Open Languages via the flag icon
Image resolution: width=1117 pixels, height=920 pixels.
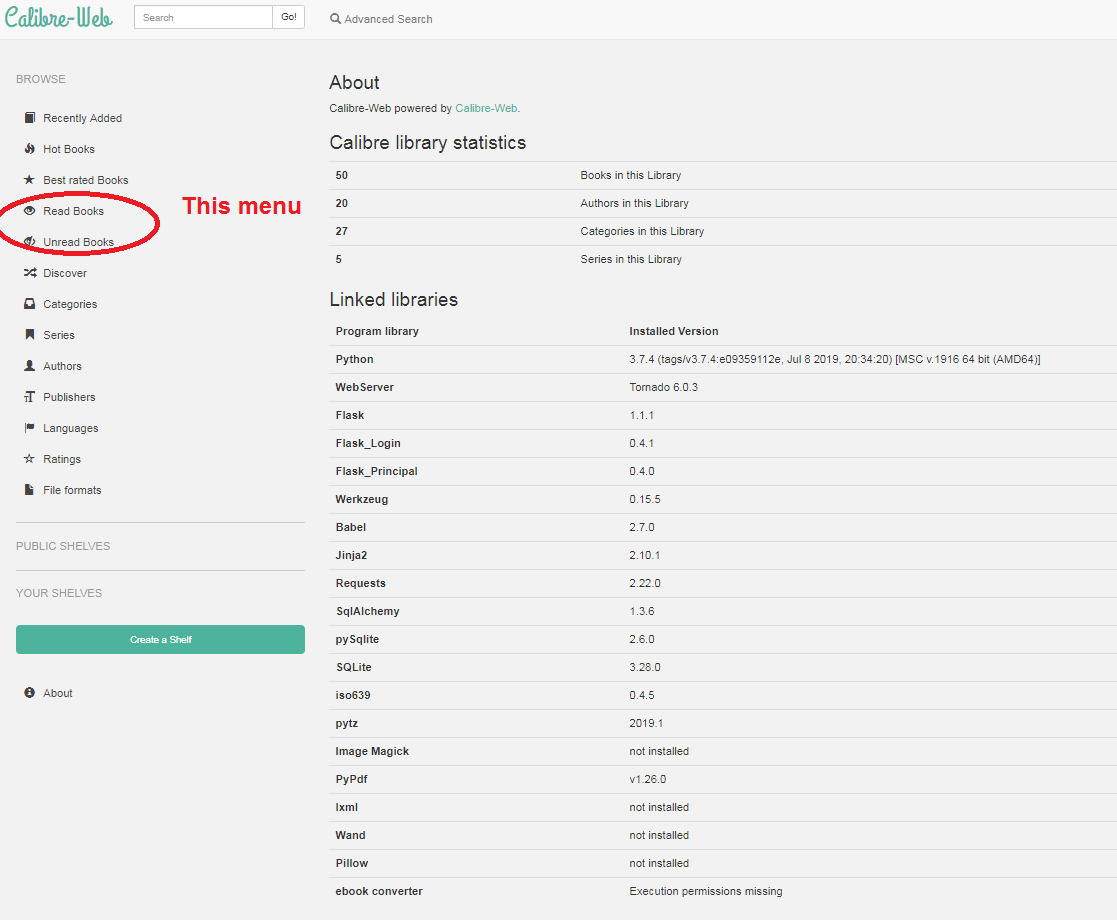pos(29,427)
